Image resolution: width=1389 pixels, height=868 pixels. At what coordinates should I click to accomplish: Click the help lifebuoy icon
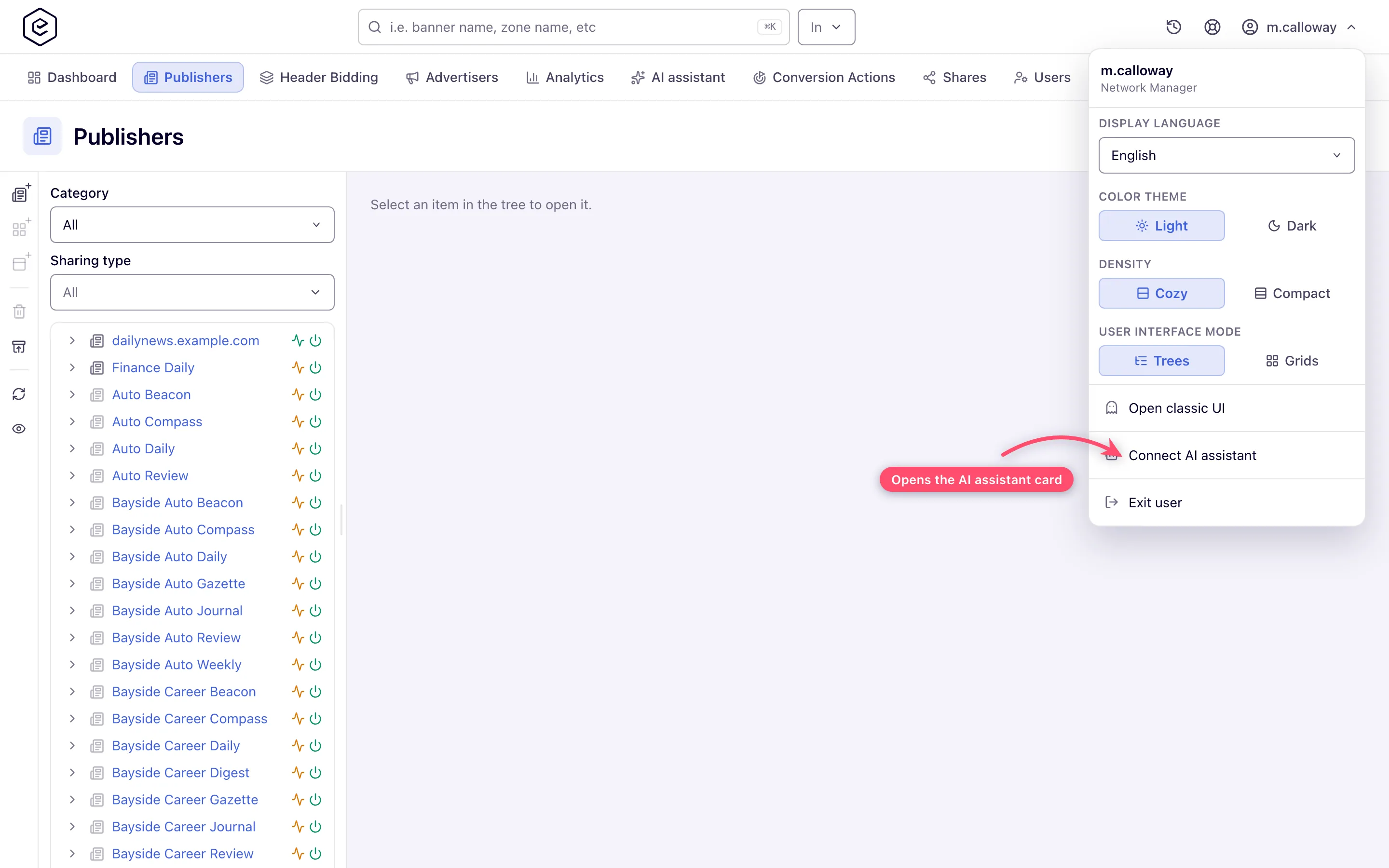point(1212,27)
